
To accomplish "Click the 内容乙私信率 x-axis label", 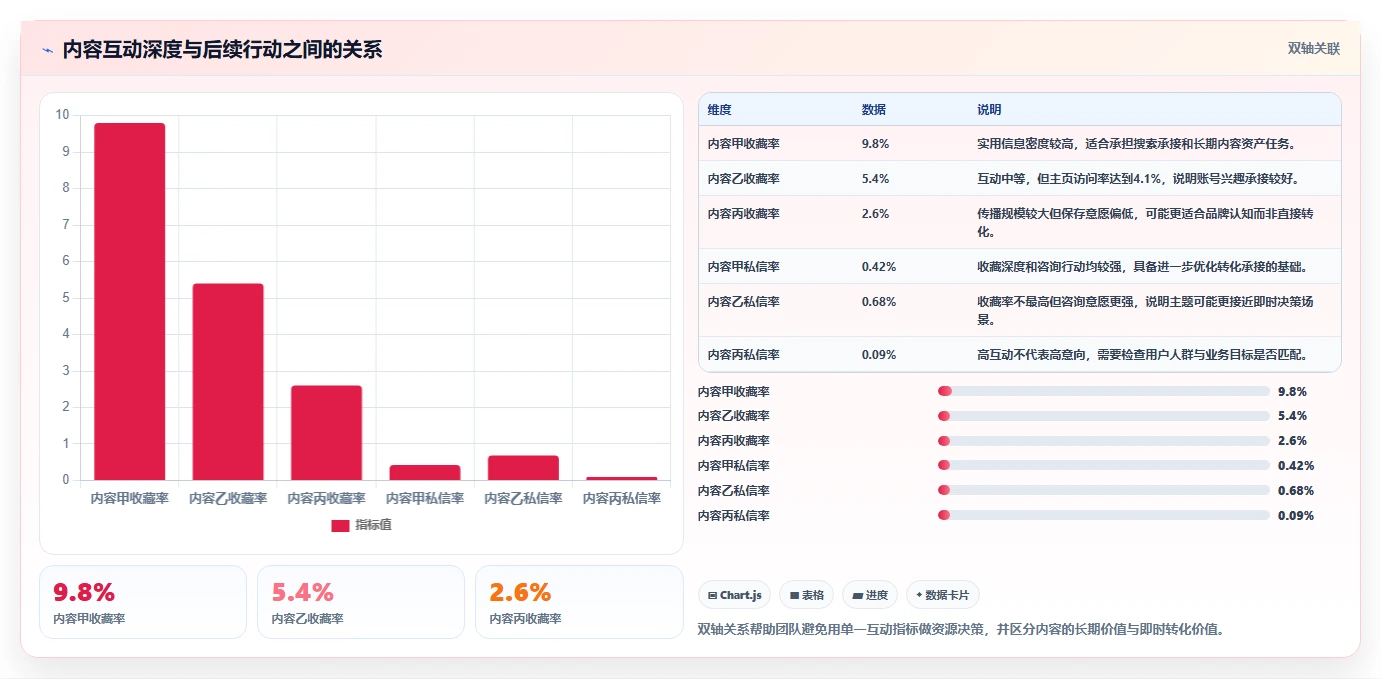I will tap(523, 498).
